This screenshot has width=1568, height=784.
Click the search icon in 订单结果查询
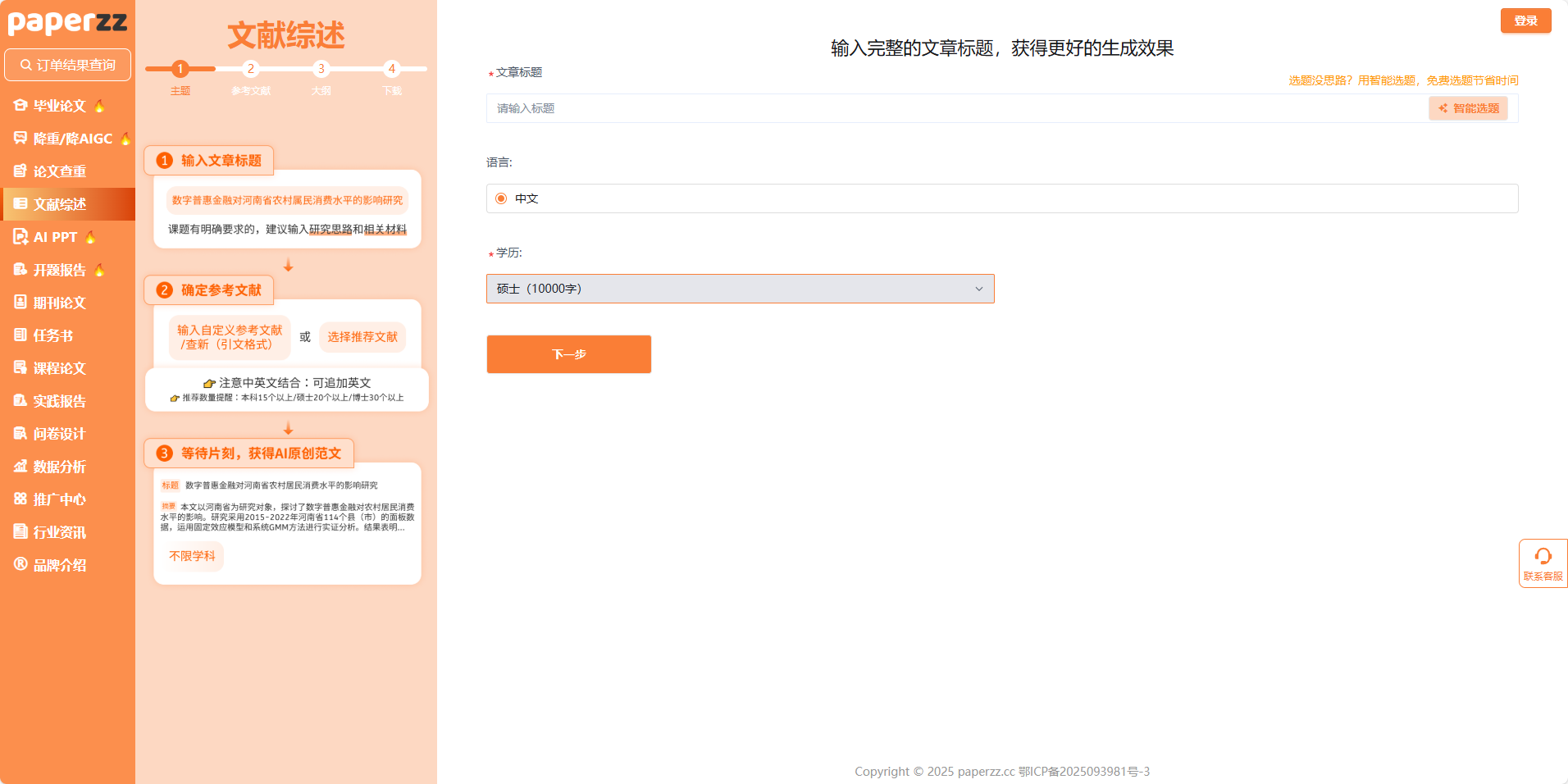click(26, 65)
